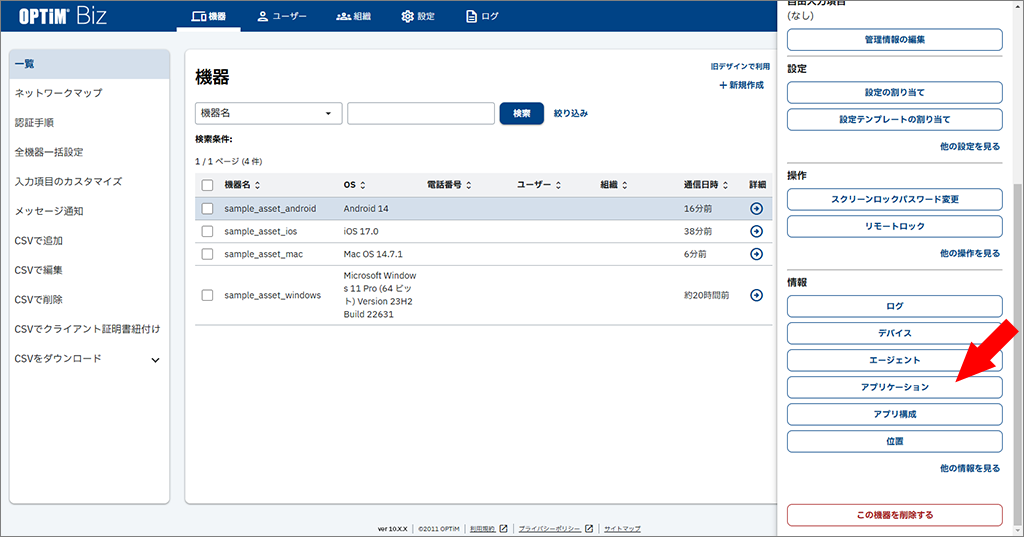Screen dimensions: 1024x537
Task: Open the 機器 tab in top navigation
Action: 209,16
